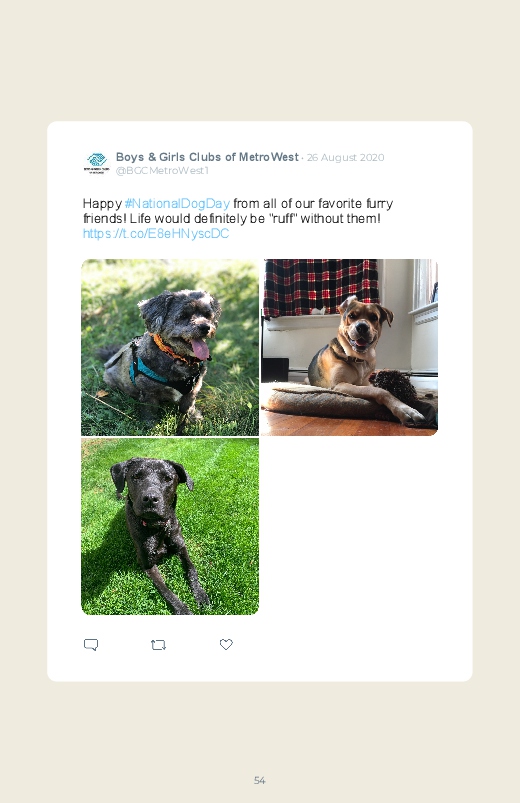Screen dimensions: 520x803
Task: Click the 26 August 2020 timestamp
Action: point(345,157)
